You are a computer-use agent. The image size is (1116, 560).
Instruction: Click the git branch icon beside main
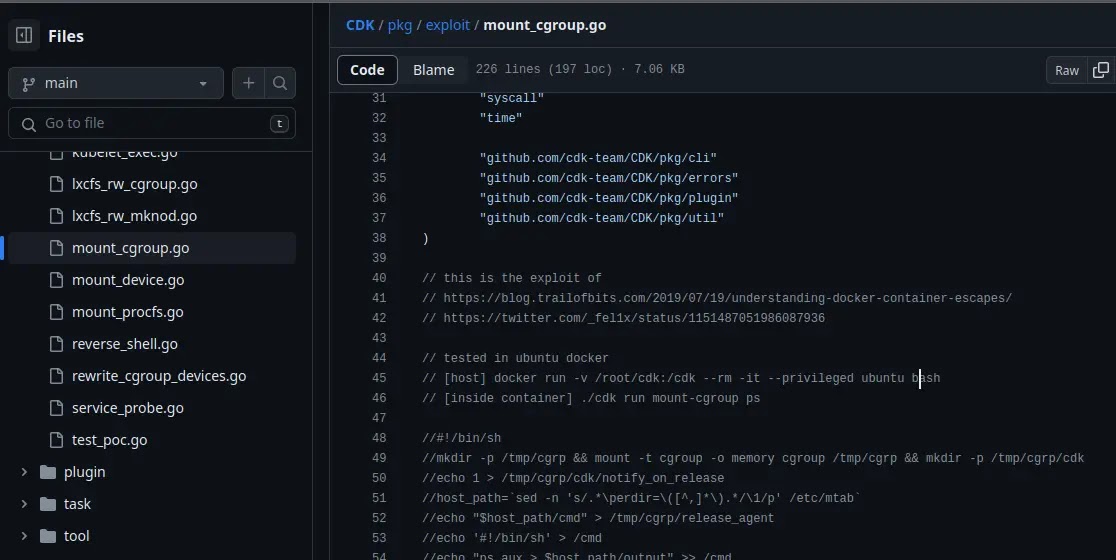coord(28,84)
